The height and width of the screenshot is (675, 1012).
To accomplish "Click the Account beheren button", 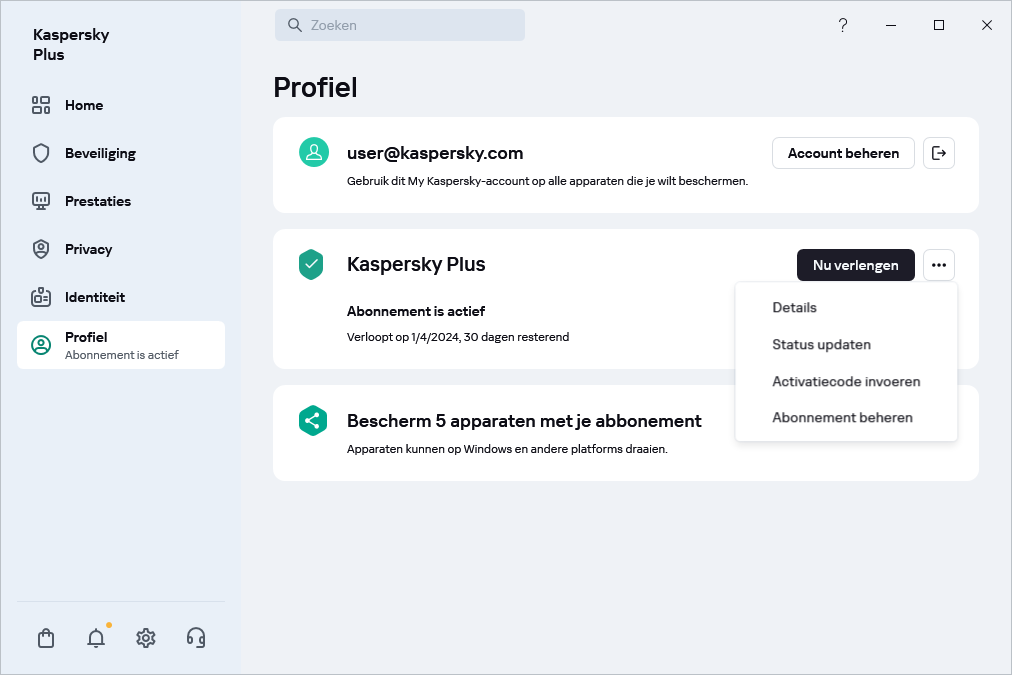I will pyautogui.click(x=843, y=153).
